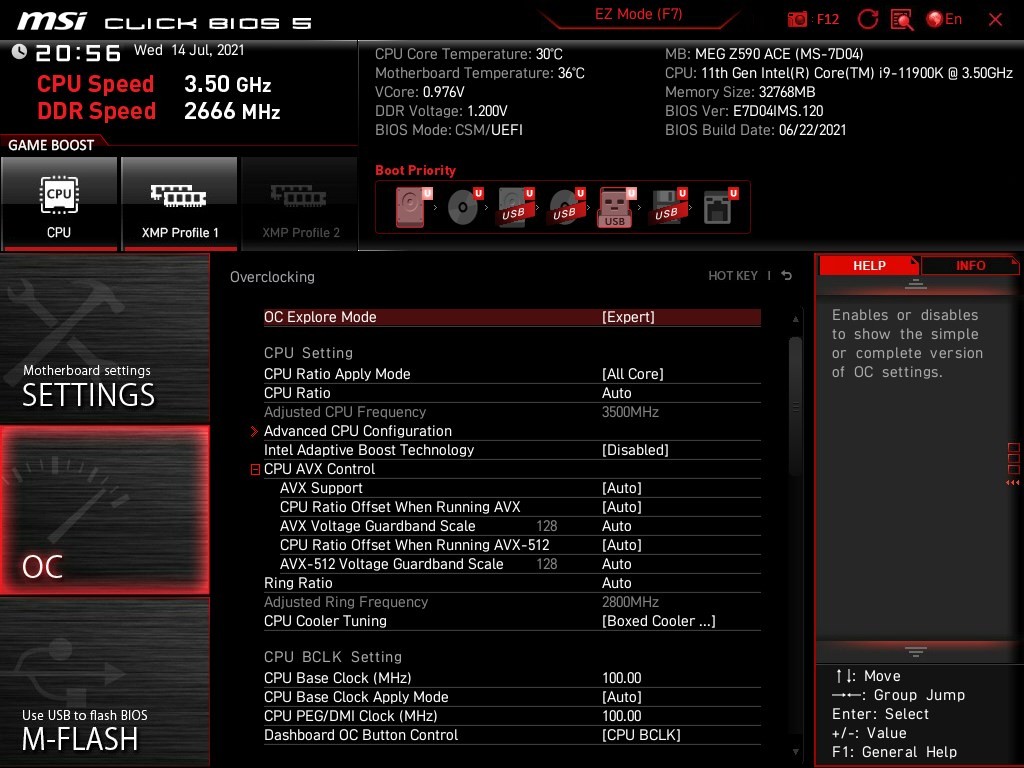This screenshot has height=768, width=1024.
Task: Take a screenshot with the F12 camera icon
Action: (798, 19)
